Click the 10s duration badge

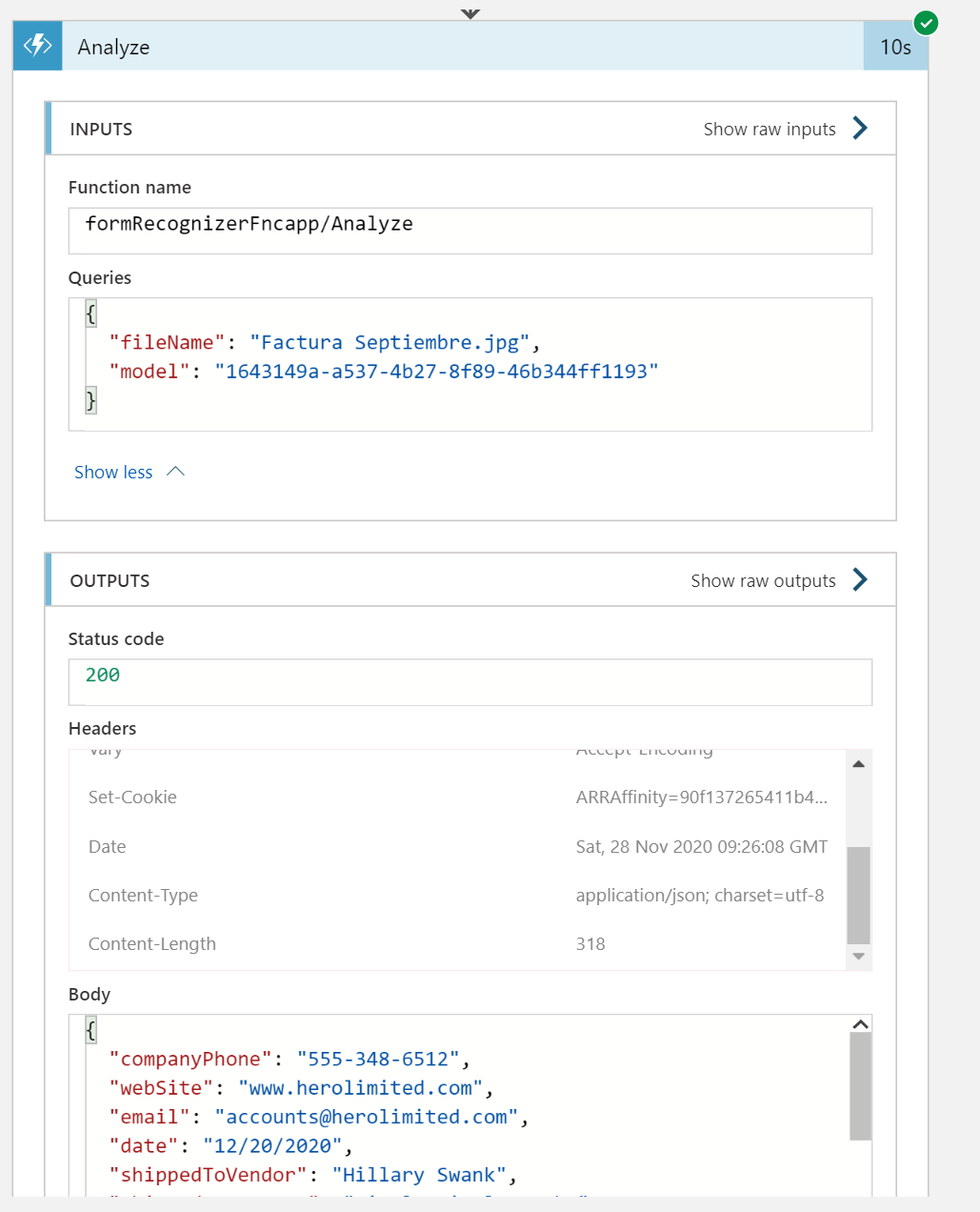tap(895, 47)
